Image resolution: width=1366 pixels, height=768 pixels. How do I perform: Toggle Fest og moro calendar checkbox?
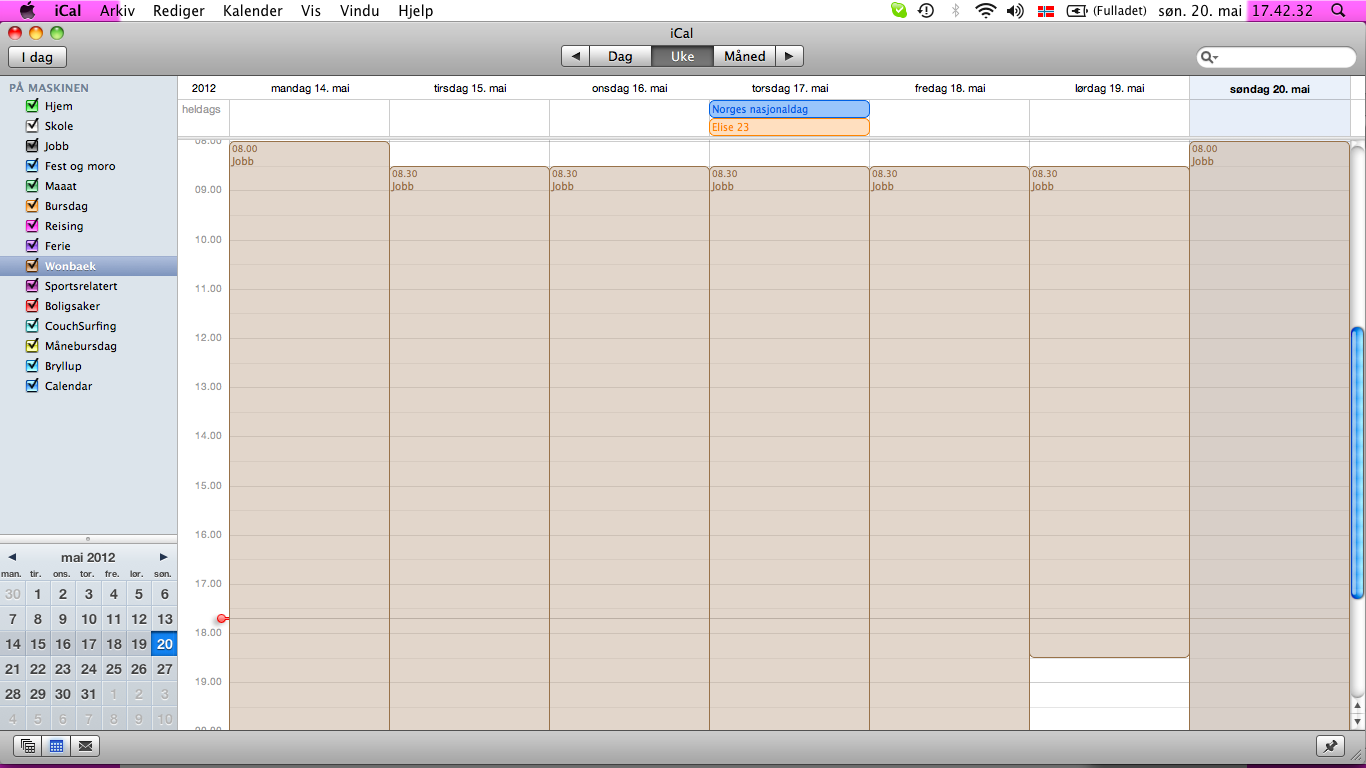pyautogui.click(x=32, y=166)
